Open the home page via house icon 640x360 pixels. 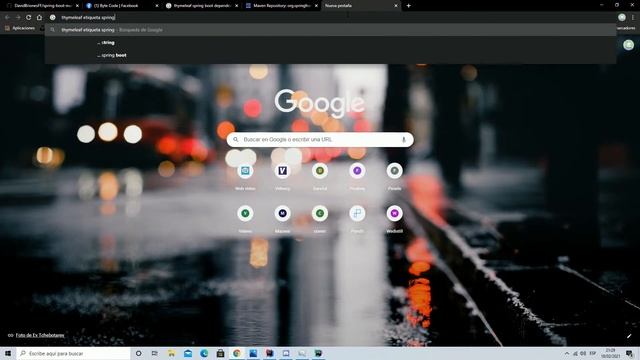[39, 18]
